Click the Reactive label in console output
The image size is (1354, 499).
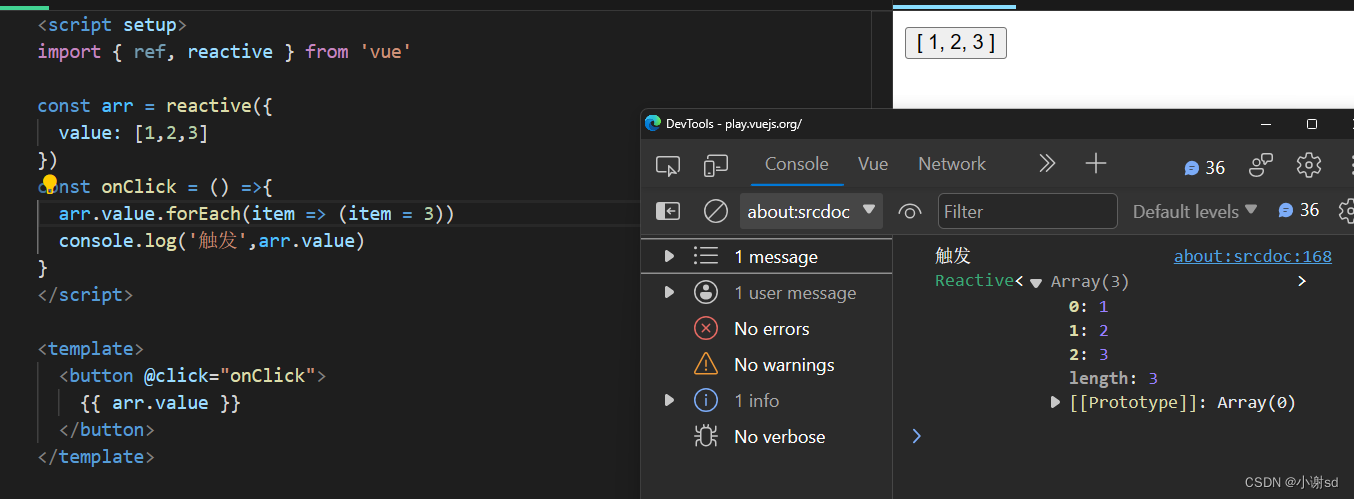[x=974, y=280]
